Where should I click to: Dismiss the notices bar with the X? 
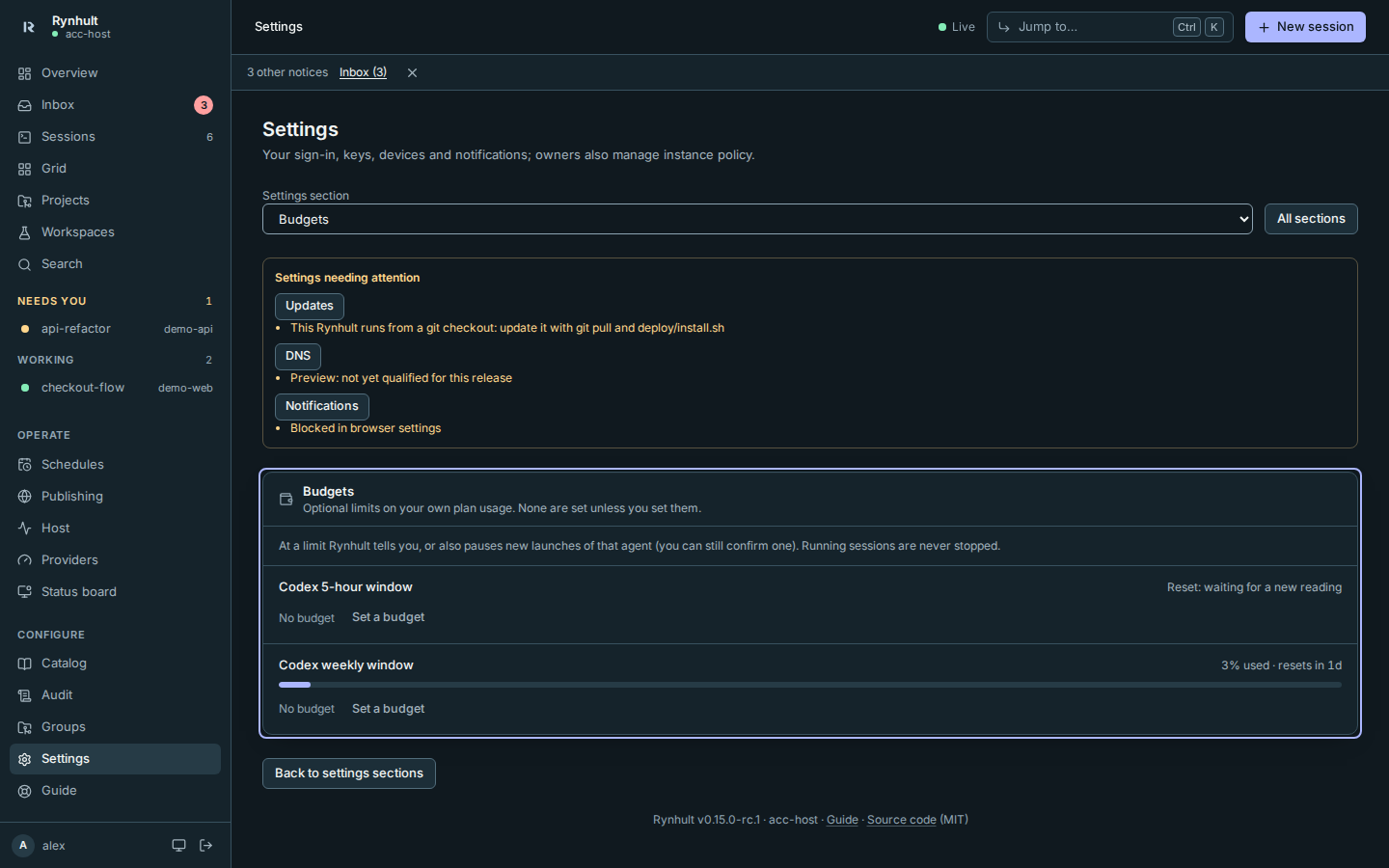[x=412, y=72]
